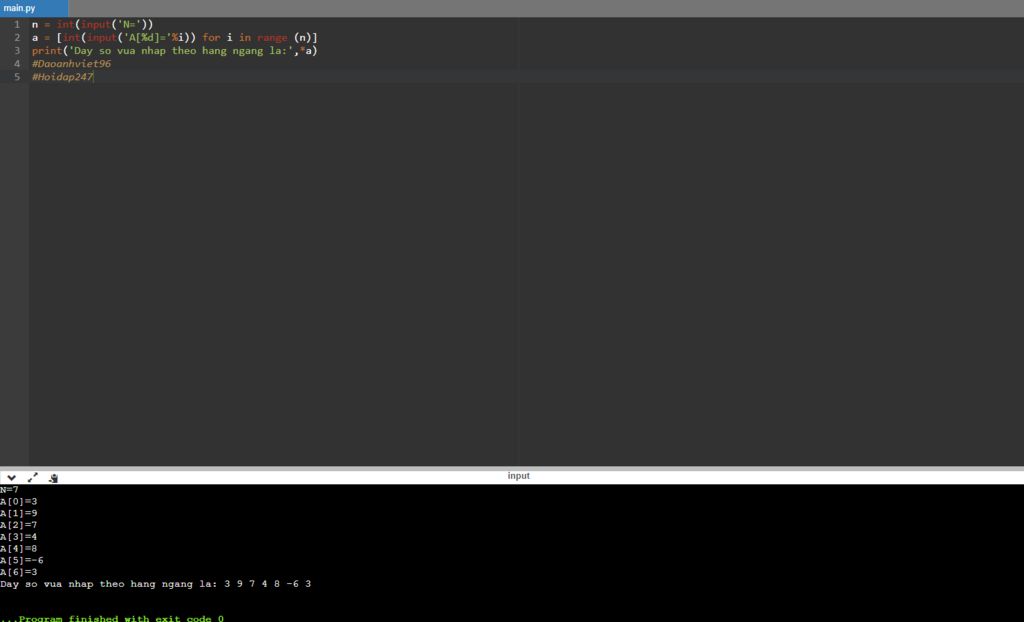Expand the console to full screen
This screenshot has width=1024, height=622.
click(x=33, y=478)
